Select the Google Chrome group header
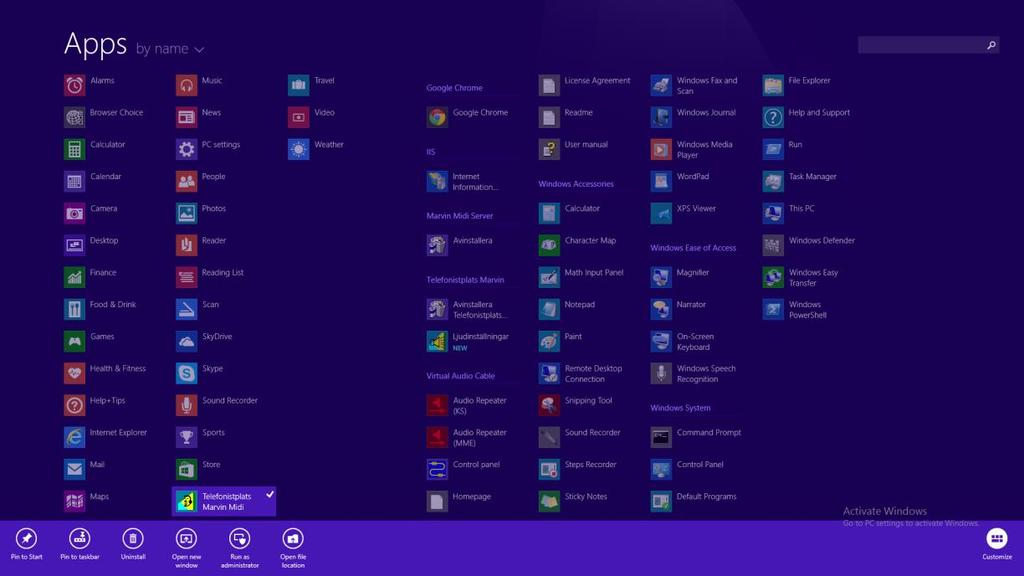 click(455, 88)
